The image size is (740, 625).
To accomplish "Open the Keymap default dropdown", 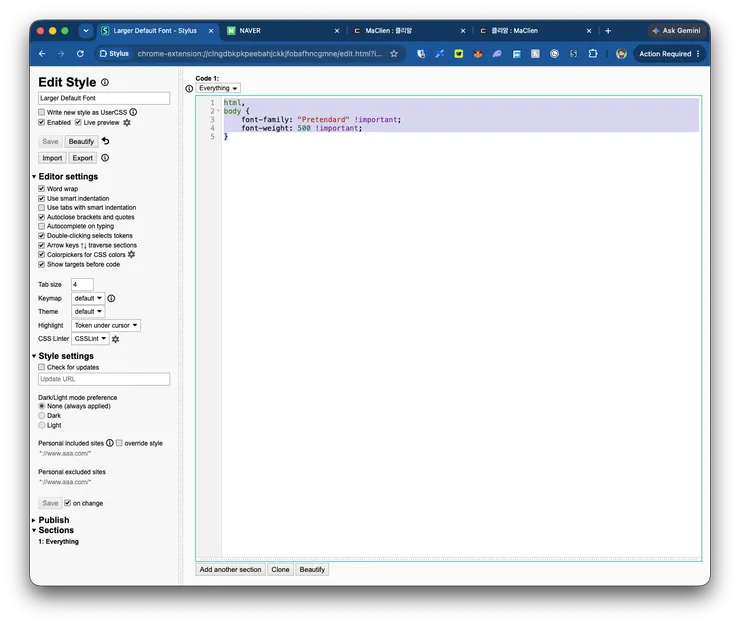I will 88,298.
